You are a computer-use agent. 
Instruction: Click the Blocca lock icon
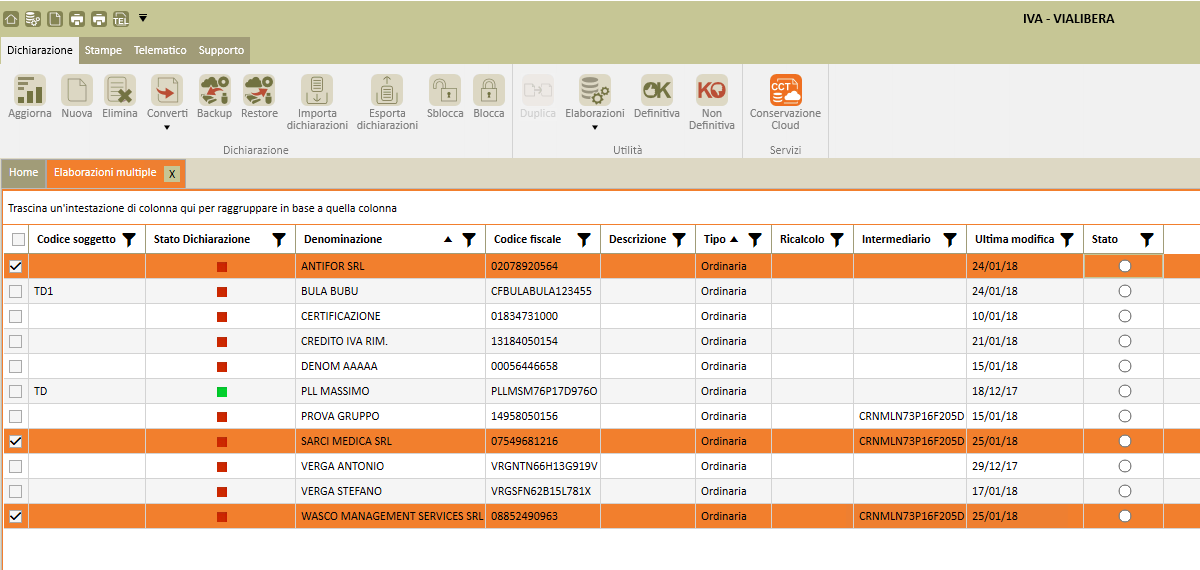[489, 90]
